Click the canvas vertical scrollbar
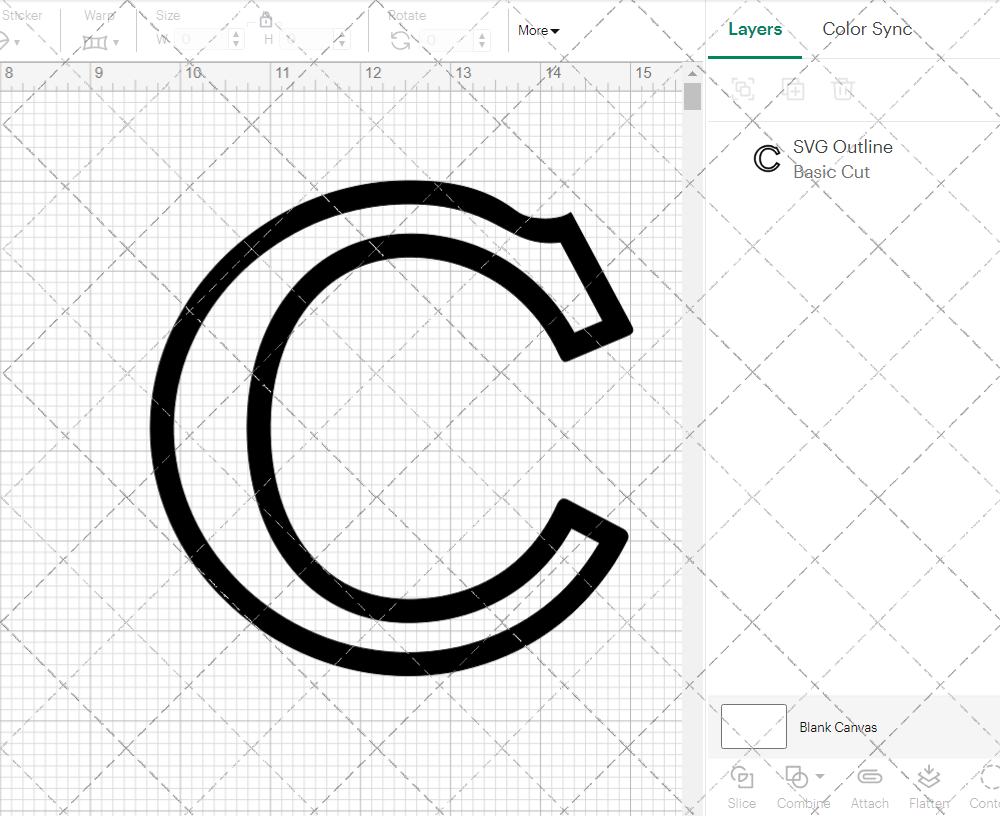Viewport: 1000px width, 816px height. (x=693, y=97)
